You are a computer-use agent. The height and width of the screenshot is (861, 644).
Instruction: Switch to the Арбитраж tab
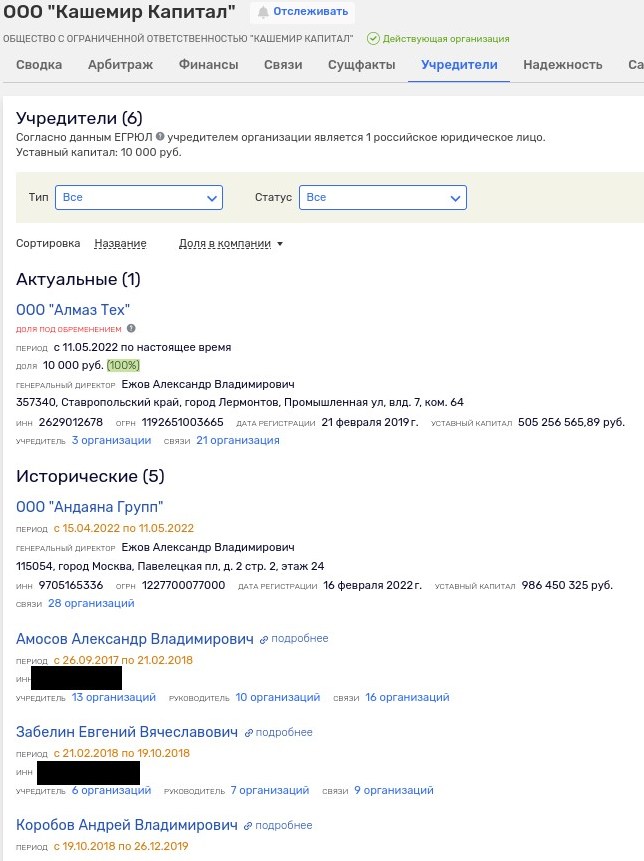120,65
